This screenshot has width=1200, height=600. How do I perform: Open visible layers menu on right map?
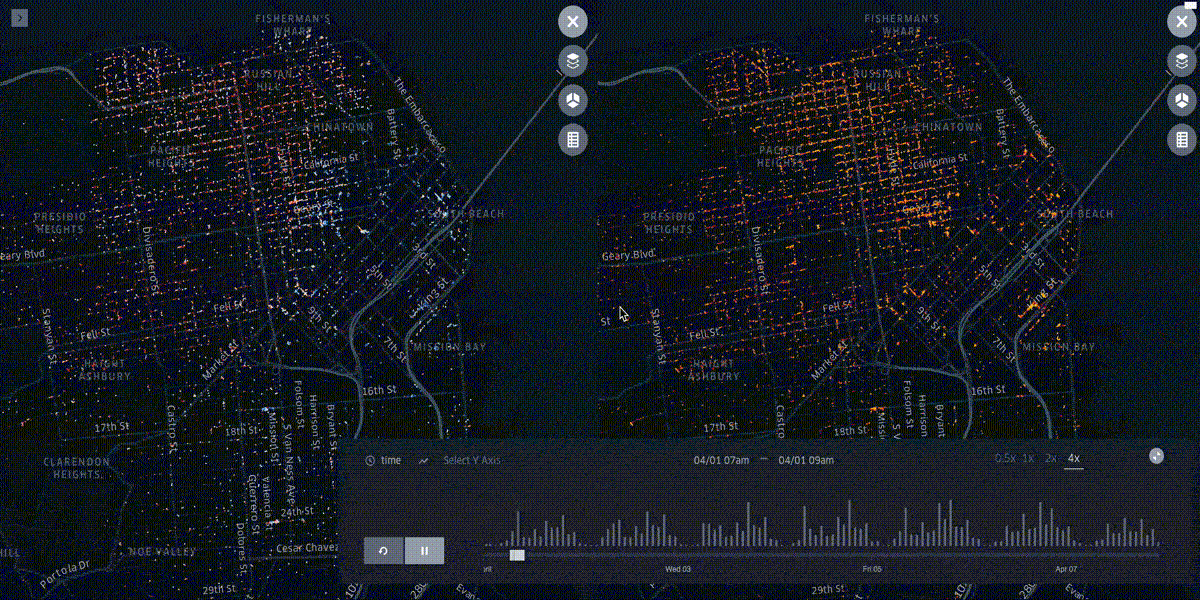(1182, 61)
